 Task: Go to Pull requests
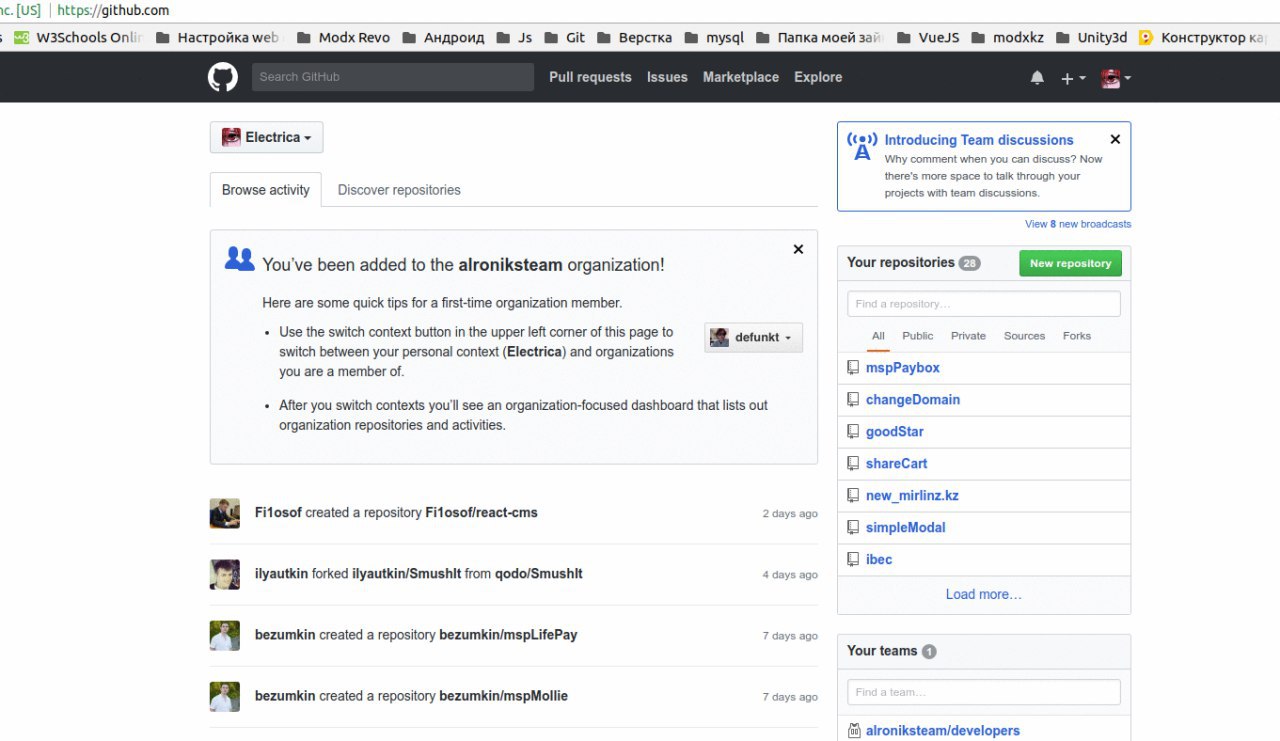click(x=590, y=77)
